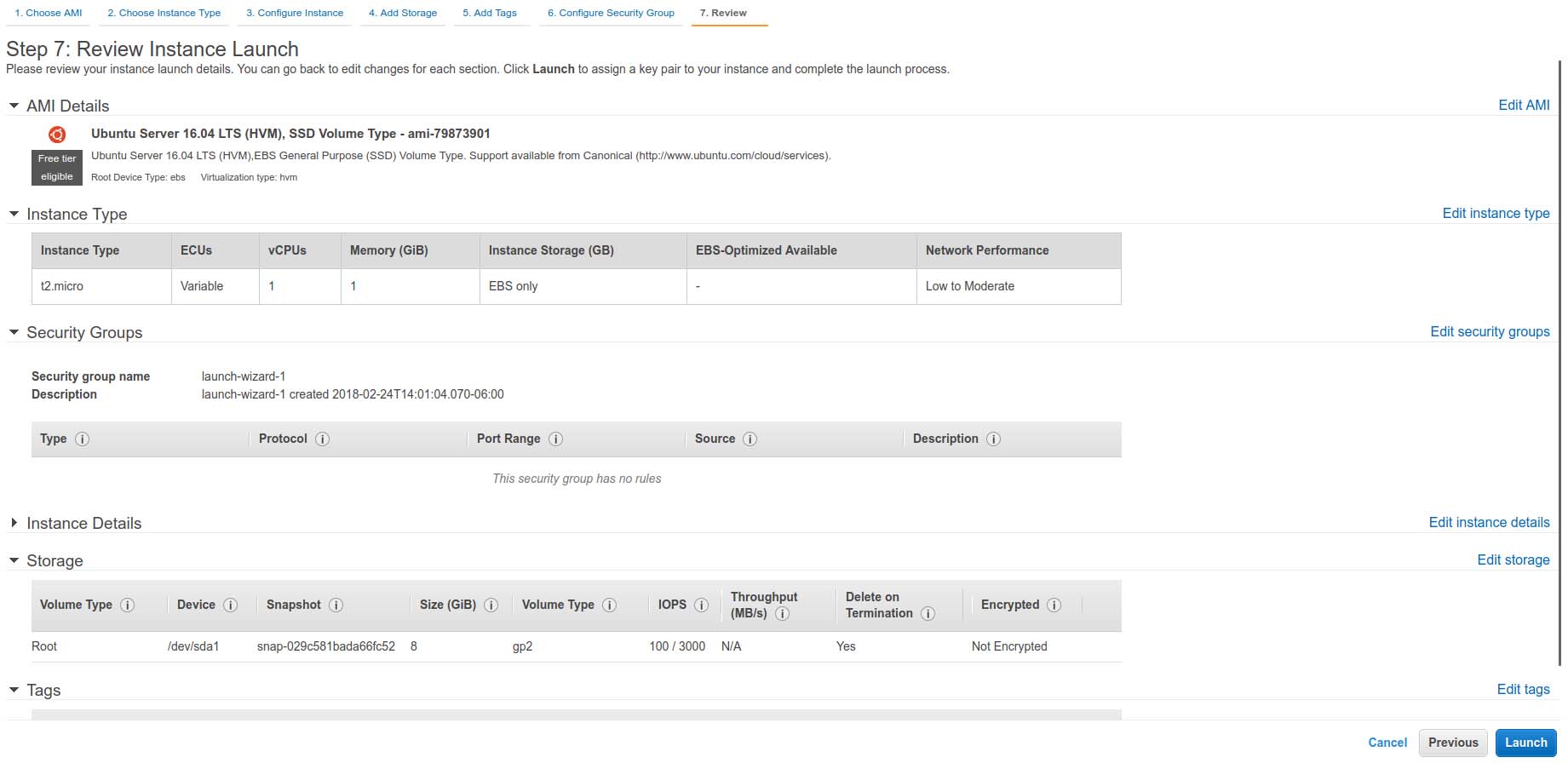This screenshot has height=769, width=1568.
Task: Collapse the Storage section
Action: pyautogui.click(x=14, y=560)
